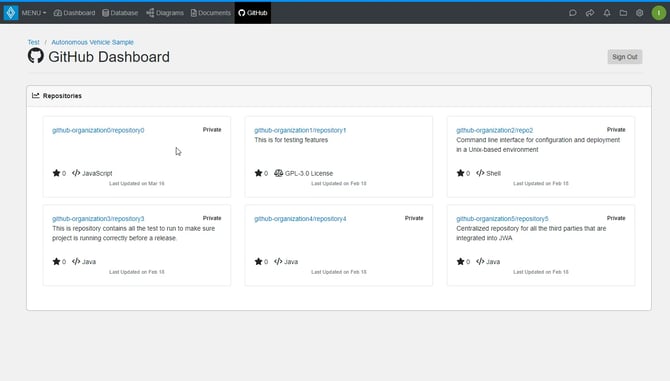Click the star icon on repo2 card

pos(460,173)
